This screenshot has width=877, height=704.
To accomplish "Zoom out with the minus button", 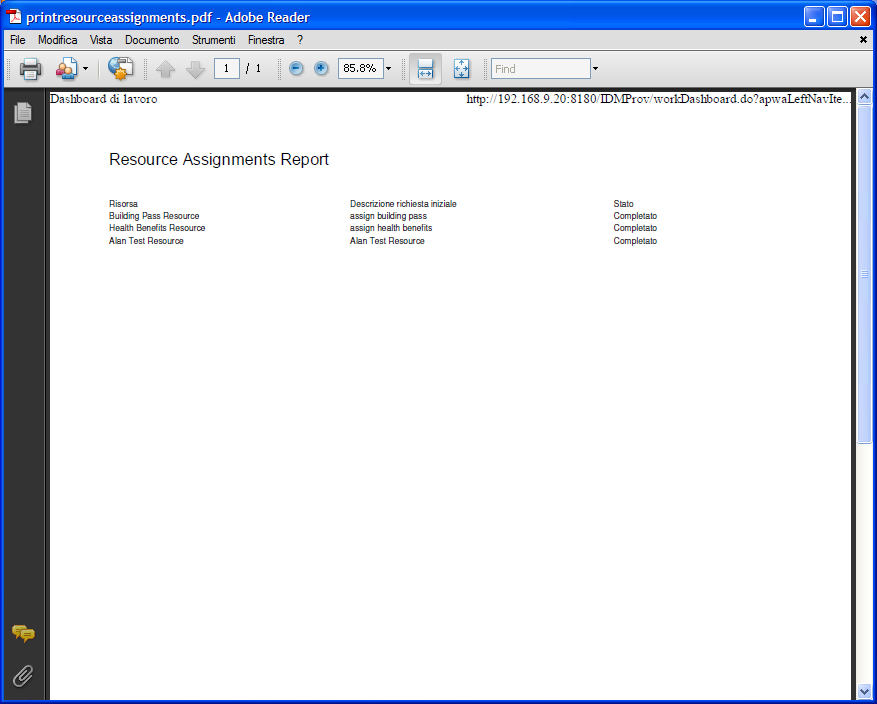I will click(296, 69).
